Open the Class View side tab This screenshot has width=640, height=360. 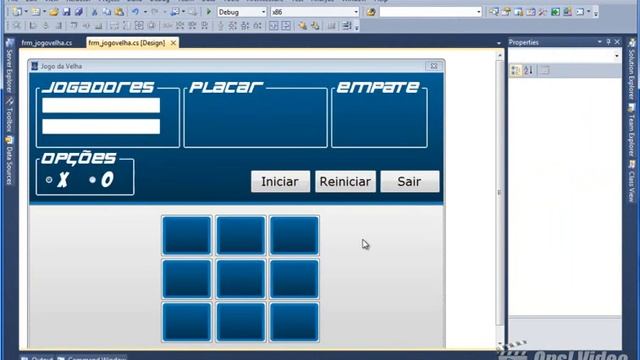pyautogui.click(x=631, y=181)
